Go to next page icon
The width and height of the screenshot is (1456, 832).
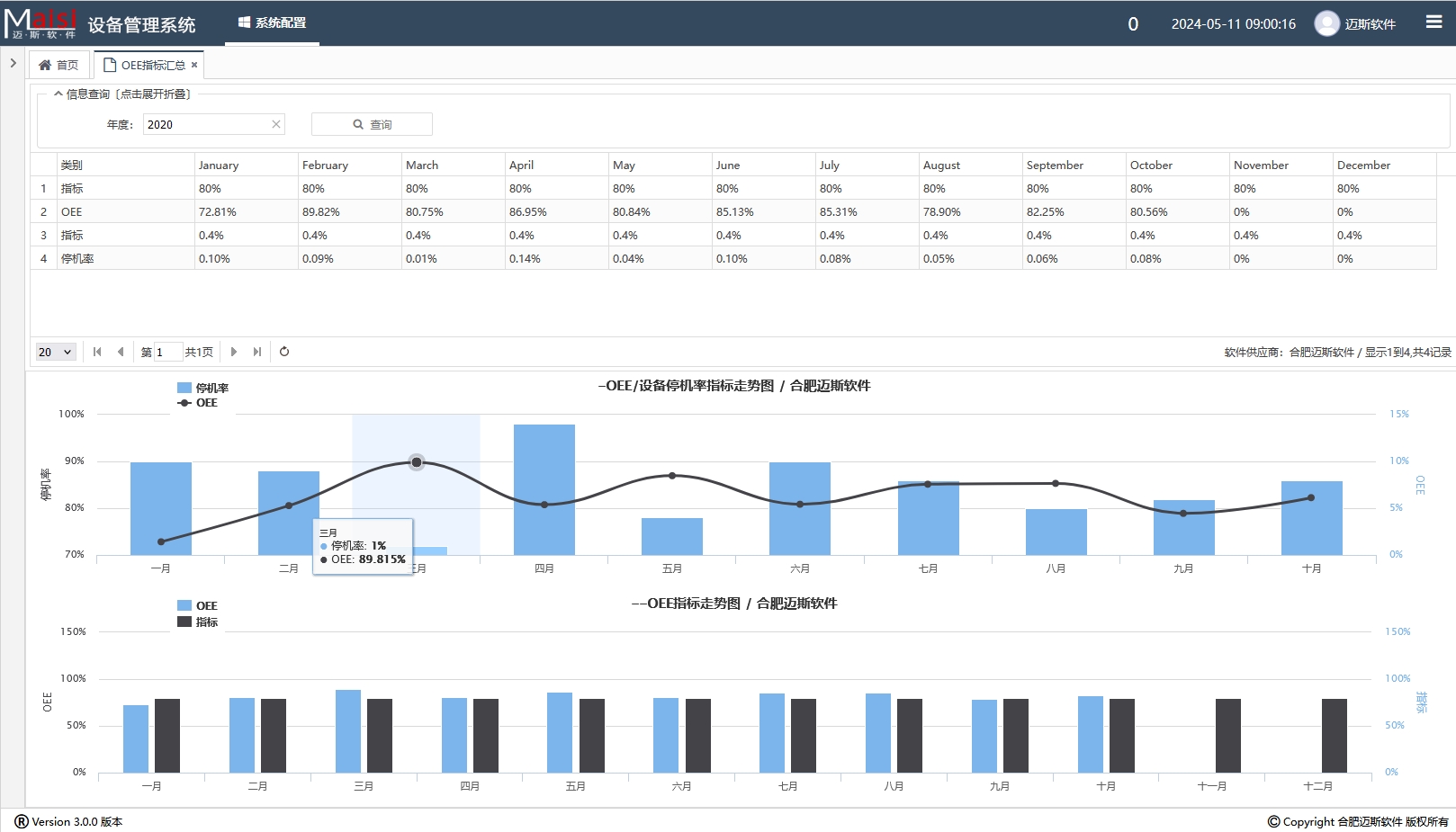[234, 352]
